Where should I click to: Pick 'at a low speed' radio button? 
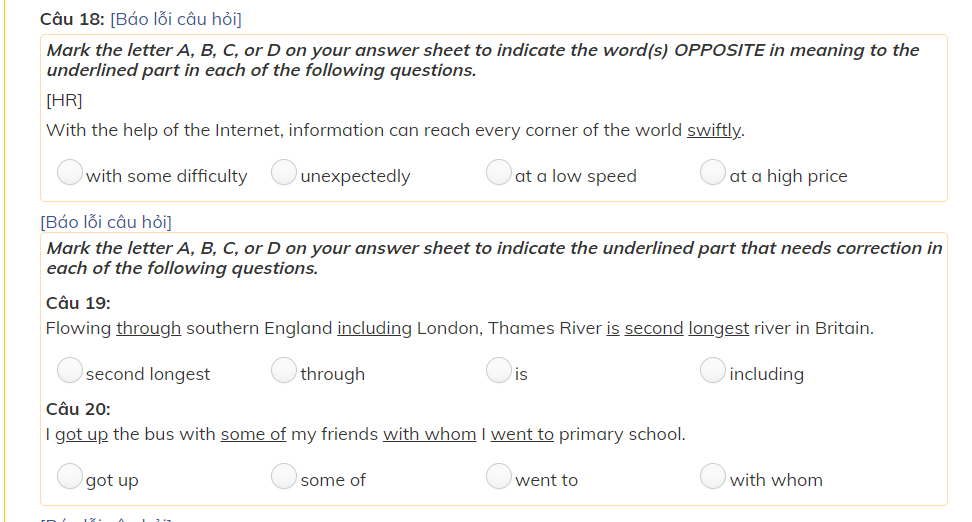[x=499, y=174]
